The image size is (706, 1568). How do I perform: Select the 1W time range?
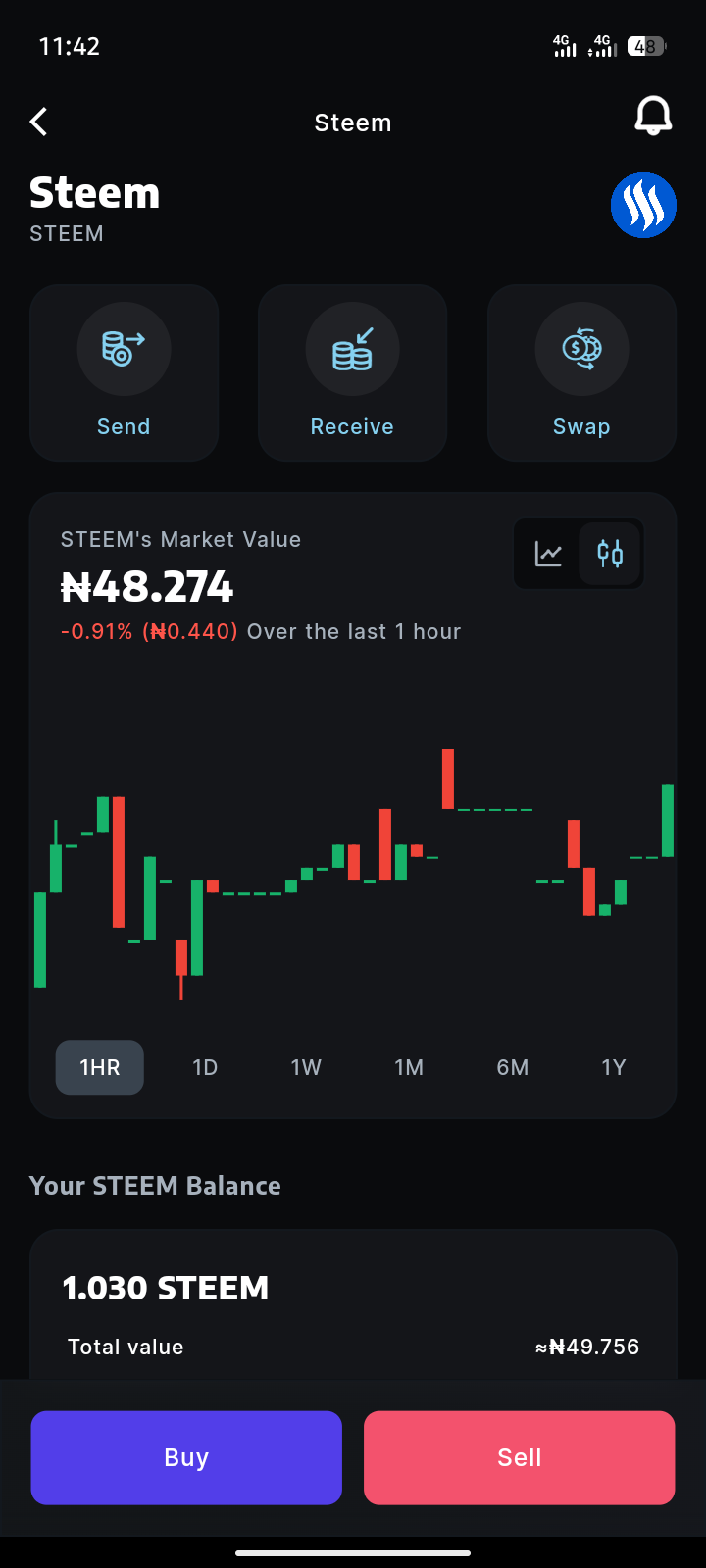click(x=306, y=1067)
